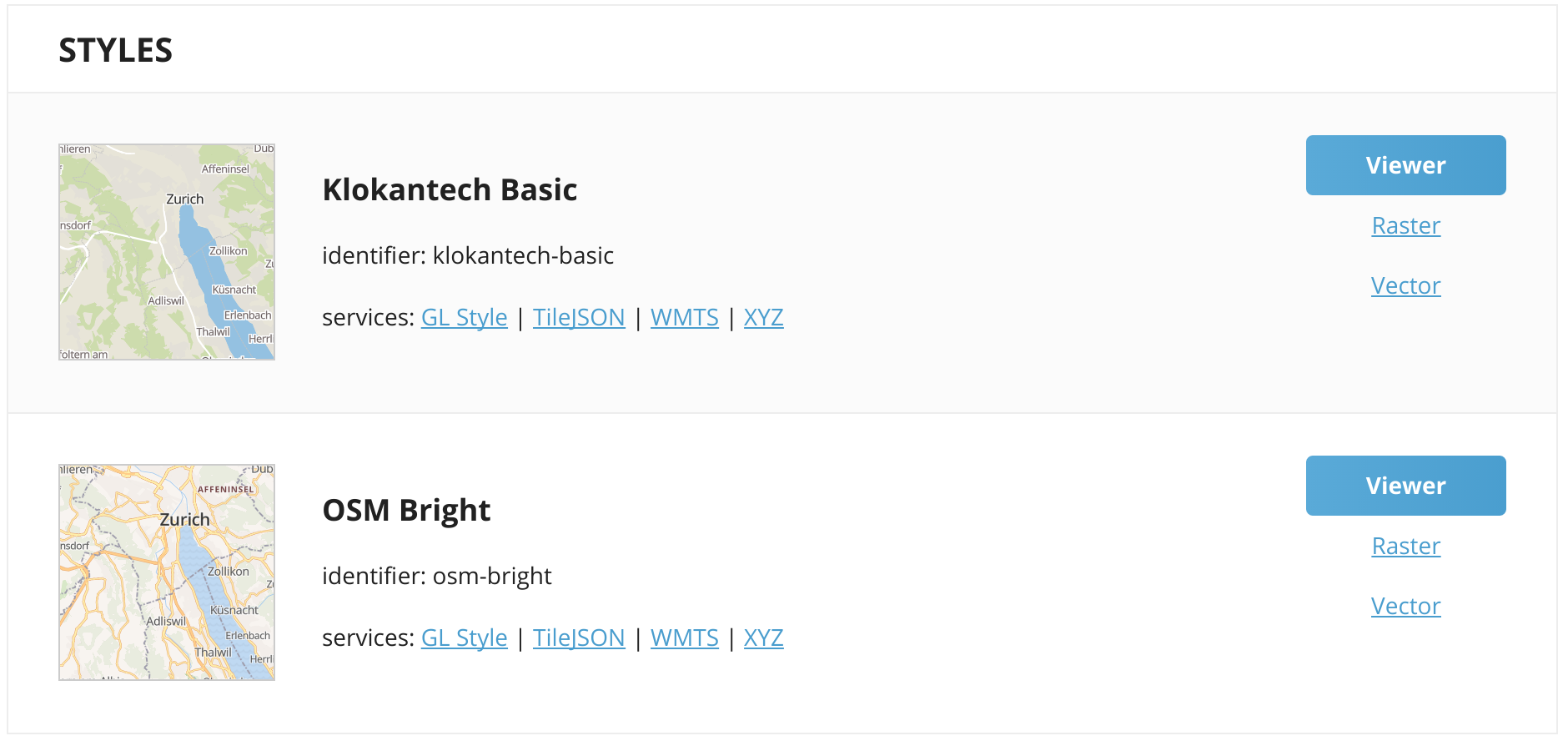Open Vector link for Klokantech Basic
The width and height of the screenshot is (1568, 746).
tap(1405, 285)
